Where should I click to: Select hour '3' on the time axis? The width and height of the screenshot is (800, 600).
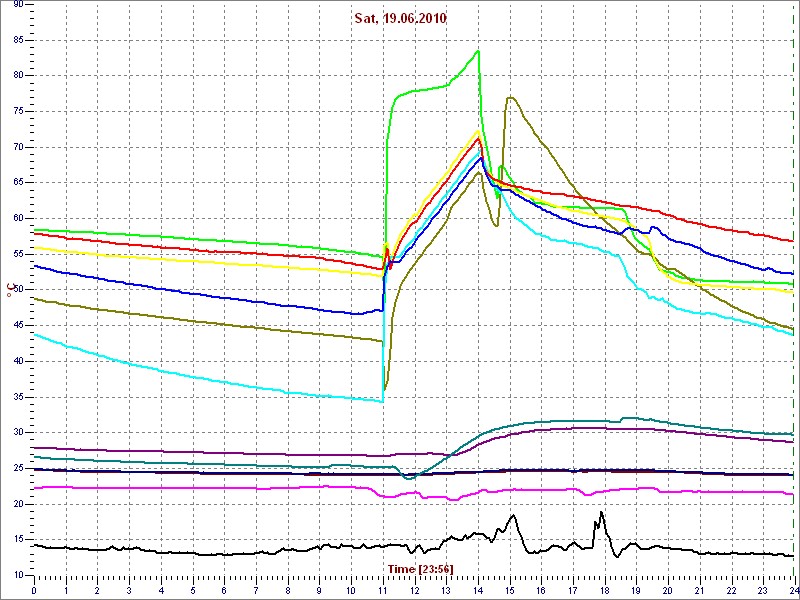coord(129,590)
